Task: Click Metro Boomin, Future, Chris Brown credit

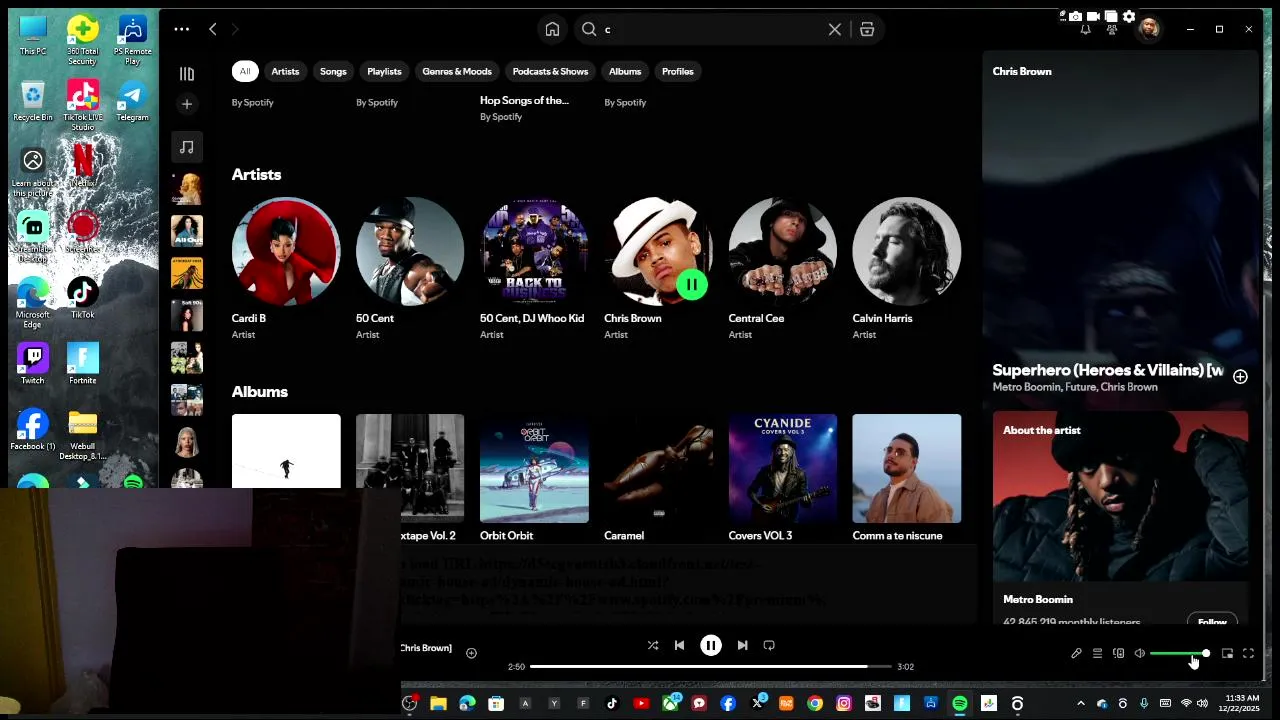Action: tap(1075, 387)
